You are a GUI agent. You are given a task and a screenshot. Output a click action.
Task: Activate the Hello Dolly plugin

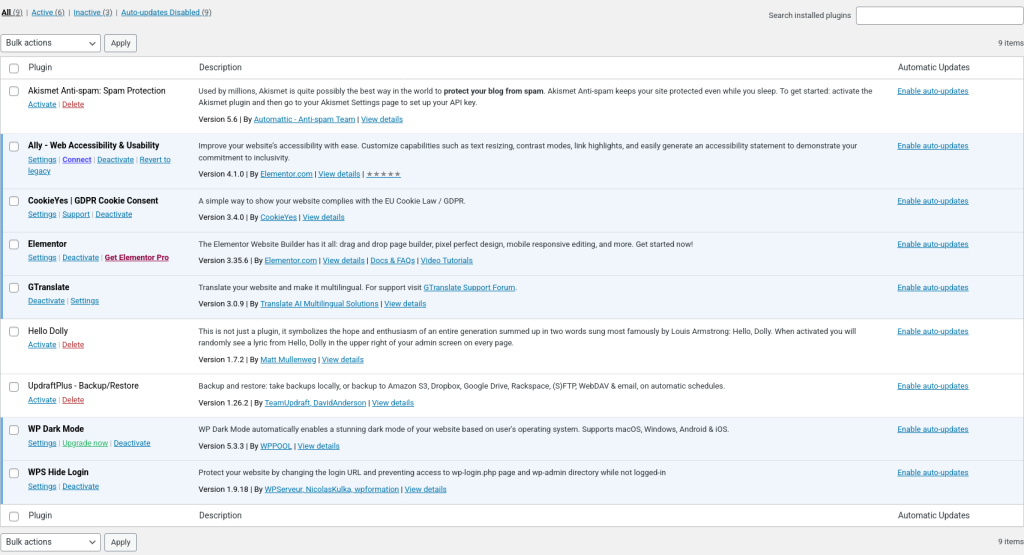point(42,345)
